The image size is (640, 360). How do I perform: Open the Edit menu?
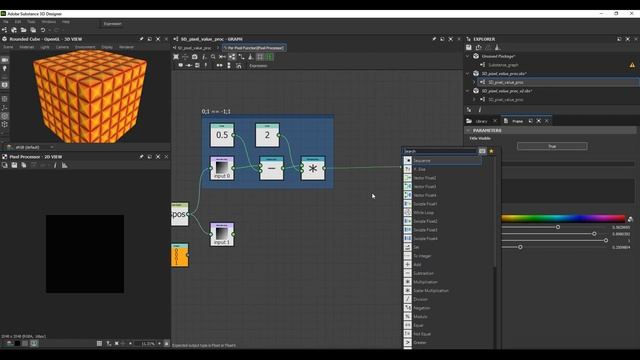tap(18, 22)
